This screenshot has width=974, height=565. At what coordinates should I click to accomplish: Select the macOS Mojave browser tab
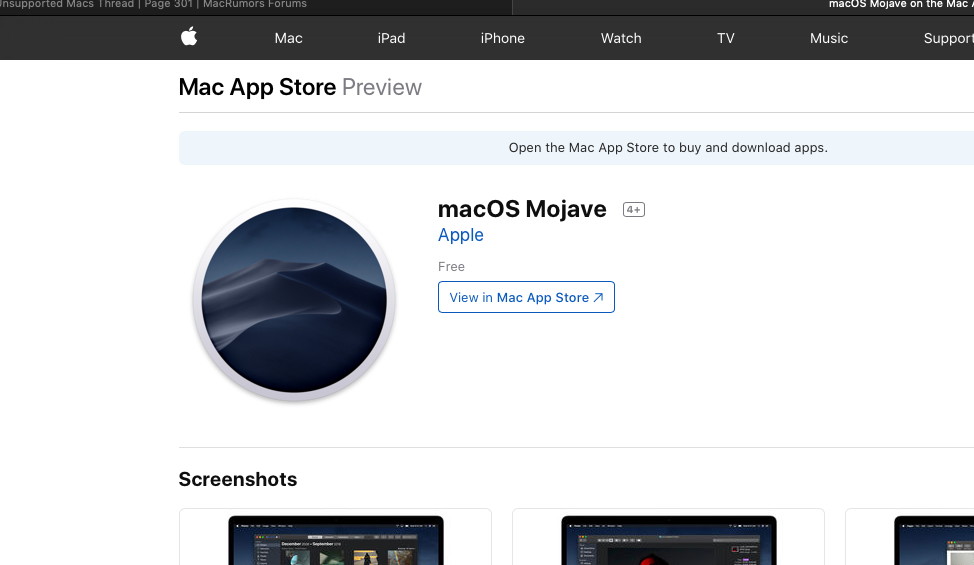(x=744, y=7)
